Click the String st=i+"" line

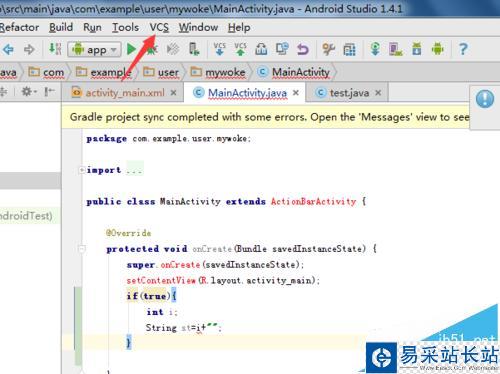[183, 328]
